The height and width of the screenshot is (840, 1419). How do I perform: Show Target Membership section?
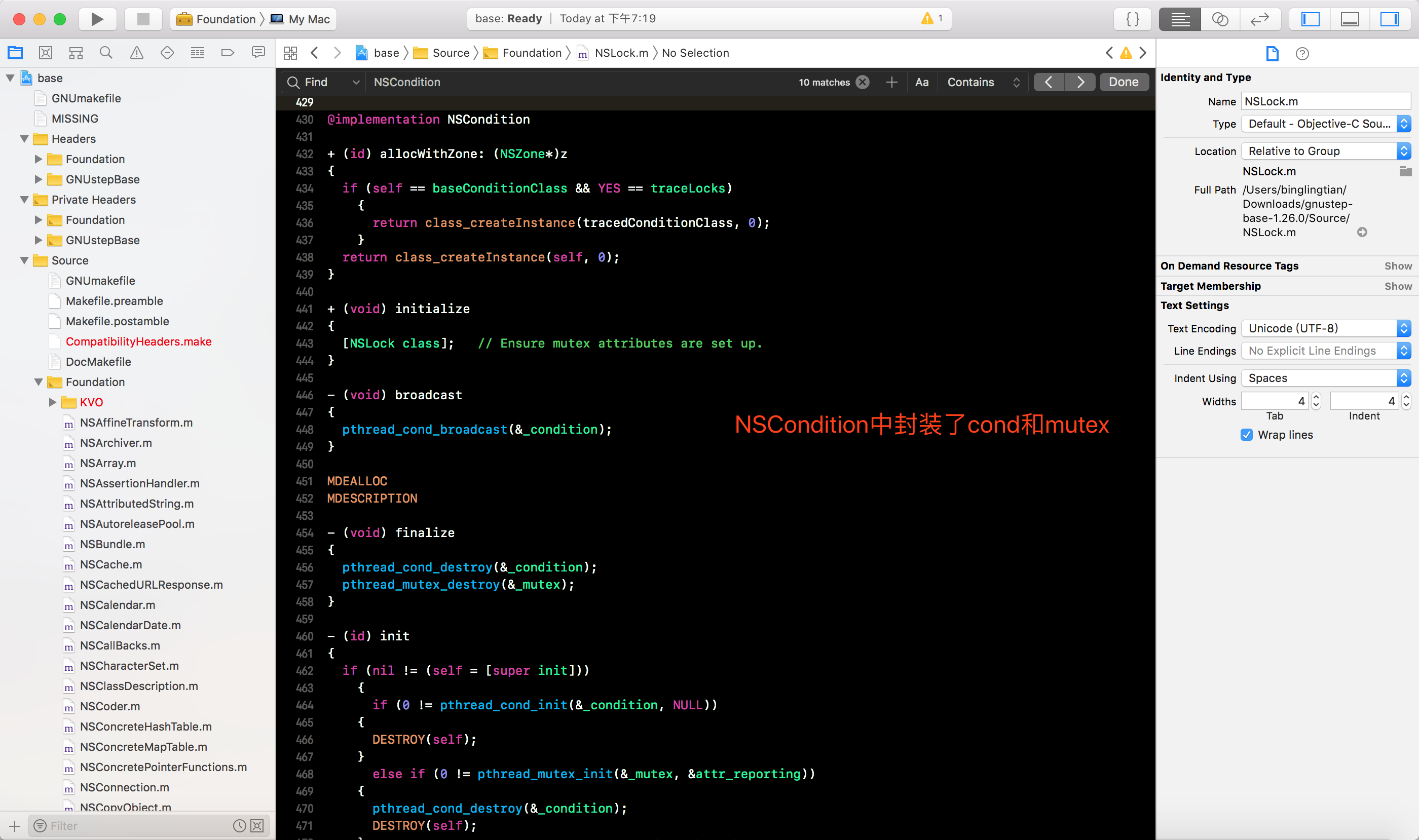pos(1398,286)
